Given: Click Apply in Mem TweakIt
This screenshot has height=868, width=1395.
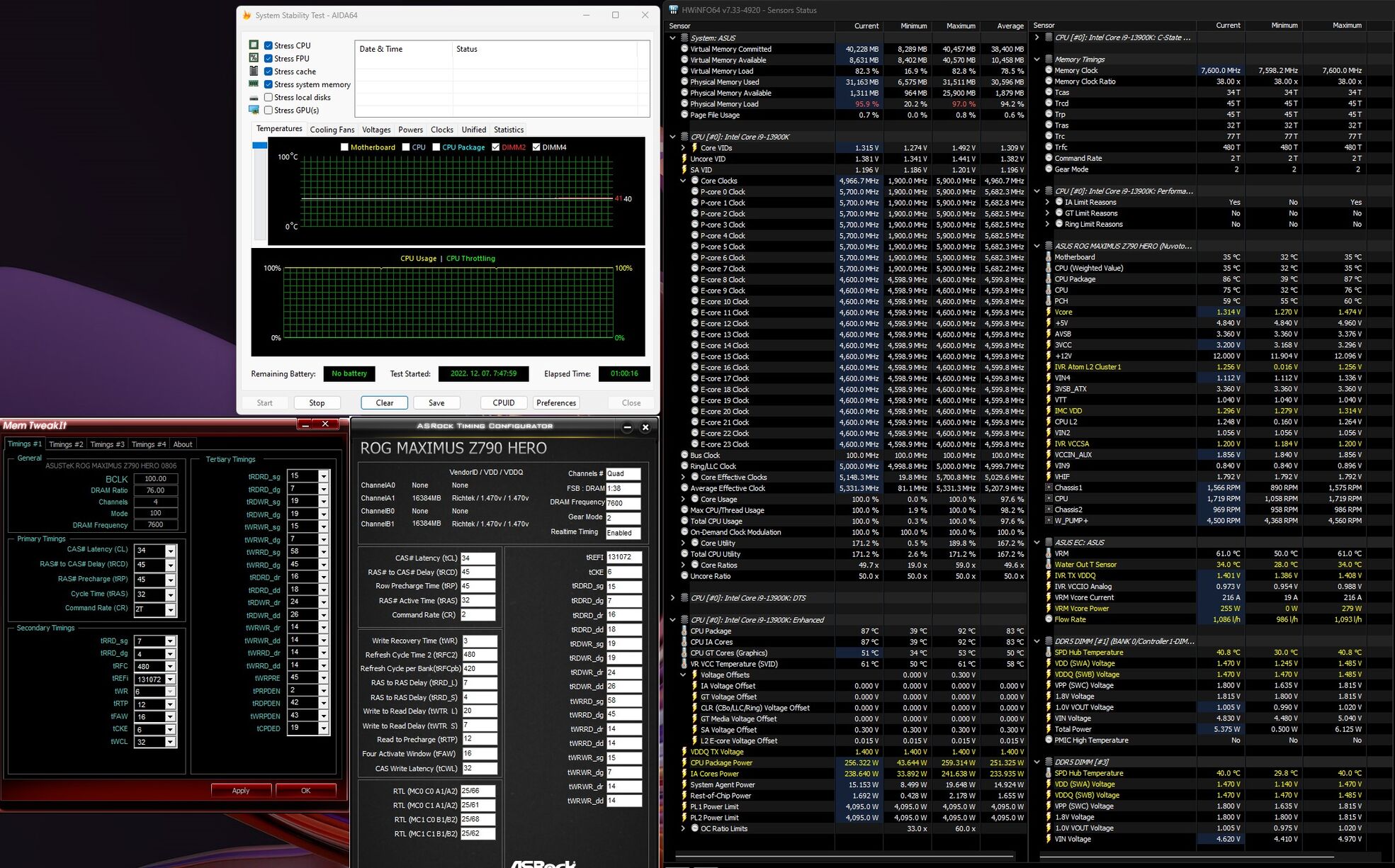Looking at the screenshot, I should (x=241, y=790).
